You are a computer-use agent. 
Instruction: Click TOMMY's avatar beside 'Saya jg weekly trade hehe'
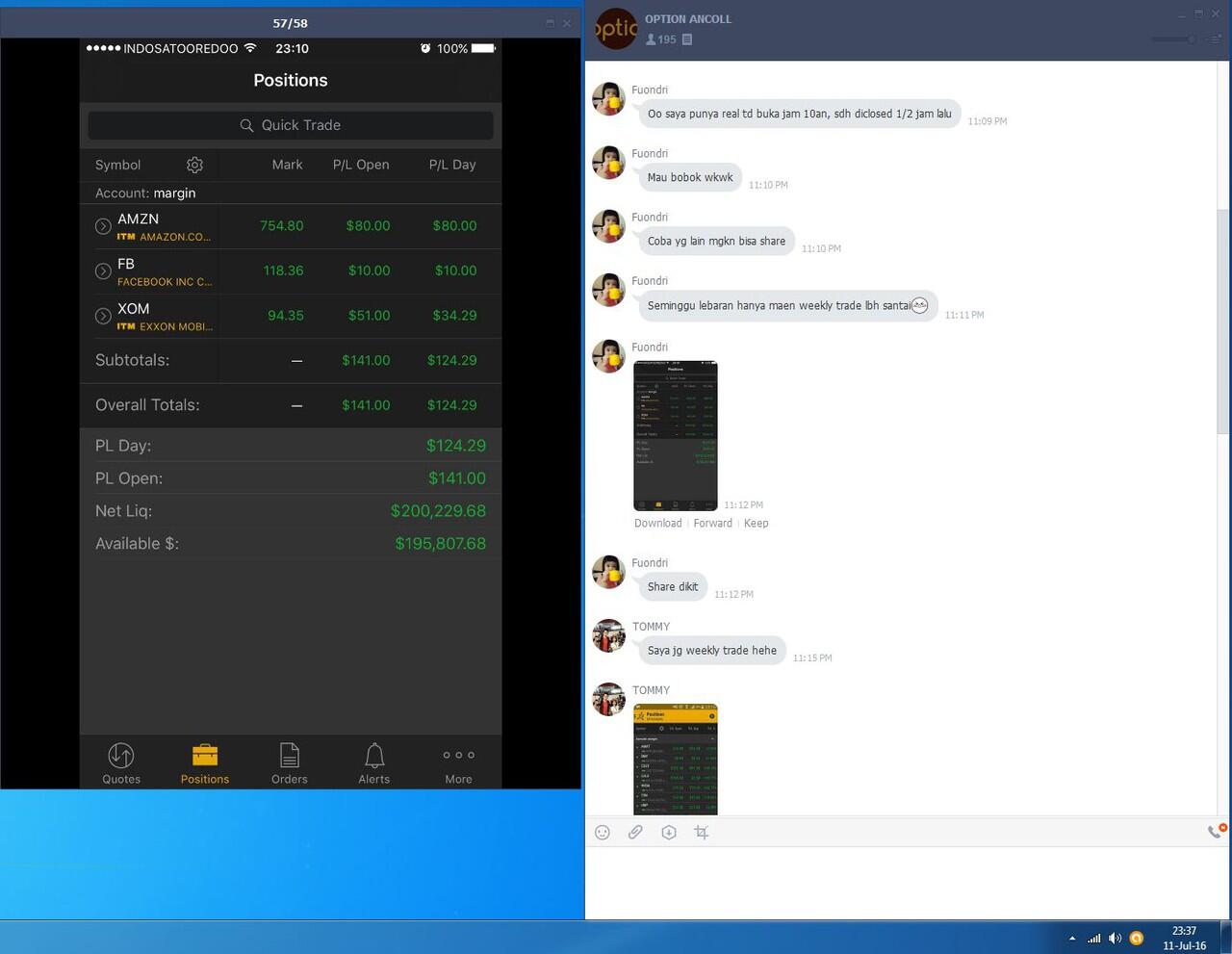pos(608,635)
